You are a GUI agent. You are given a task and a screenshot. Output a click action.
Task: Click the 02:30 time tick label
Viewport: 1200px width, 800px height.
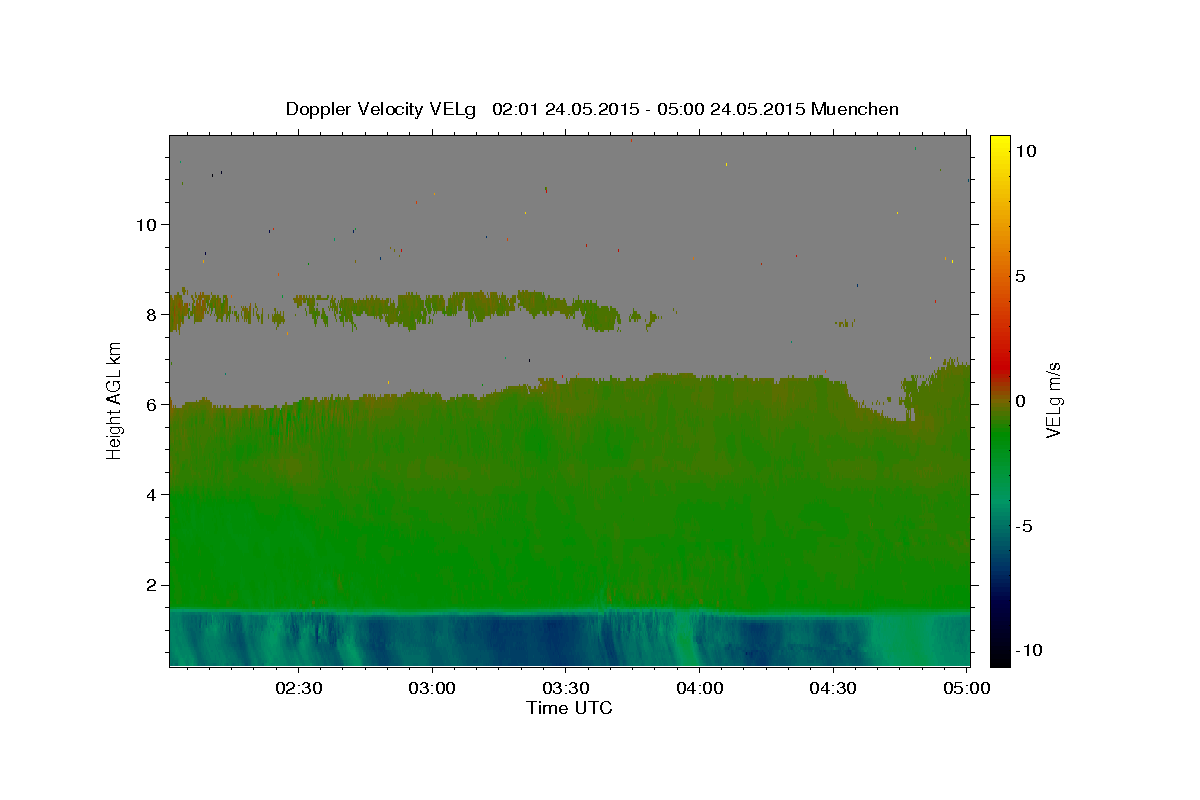coord(299,688)
